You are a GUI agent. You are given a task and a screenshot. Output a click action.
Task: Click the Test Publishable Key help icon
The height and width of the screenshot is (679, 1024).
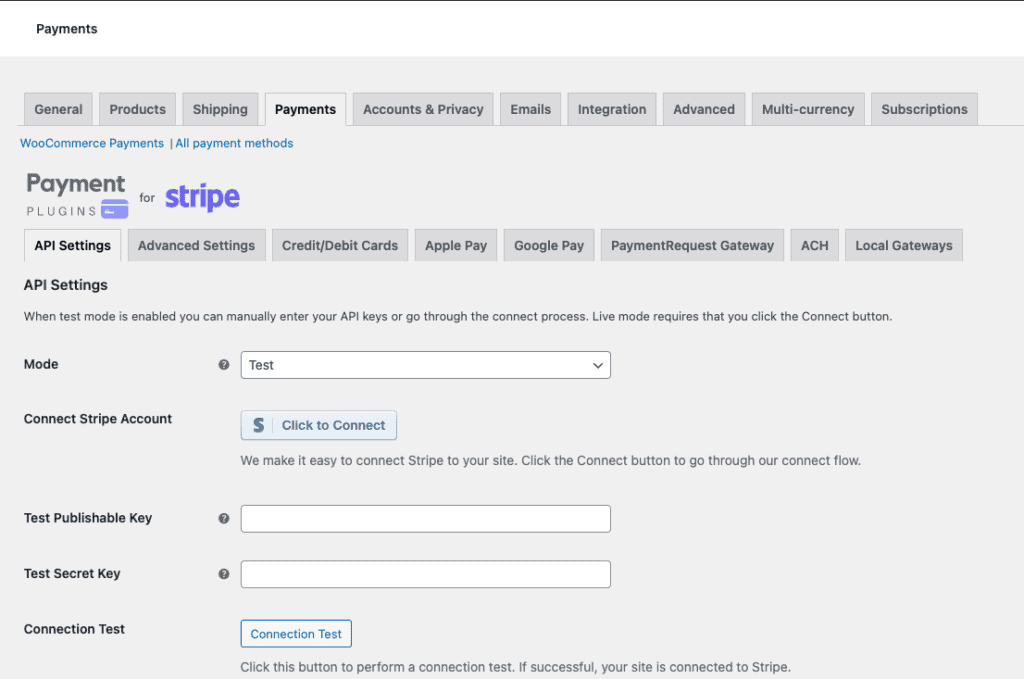point(224,519)
